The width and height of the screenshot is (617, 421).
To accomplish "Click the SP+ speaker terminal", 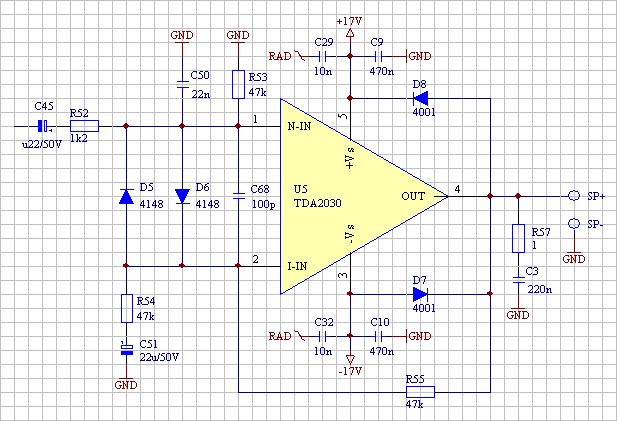I will click(x=574, y=196).
